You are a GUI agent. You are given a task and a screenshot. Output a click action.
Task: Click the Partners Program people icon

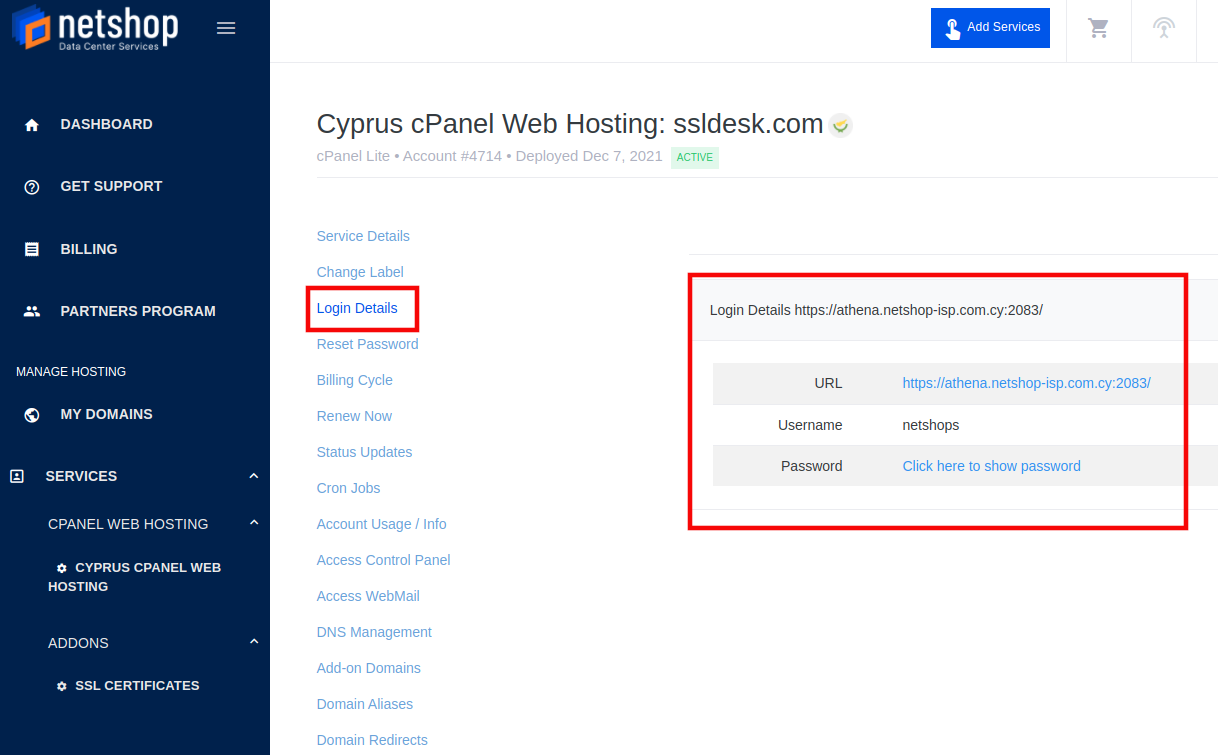32,311
